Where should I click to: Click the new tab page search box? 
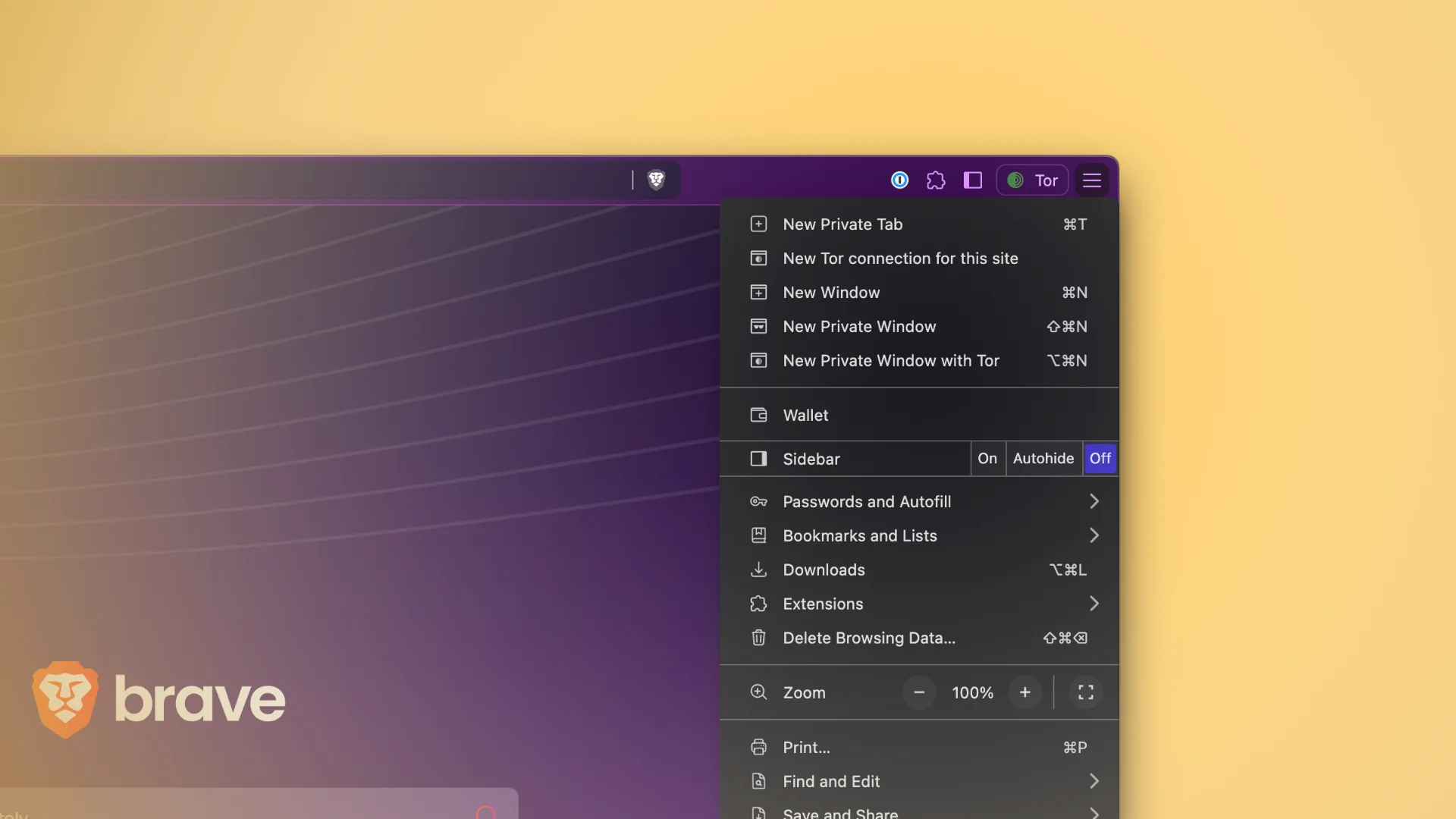pos(258,804)
